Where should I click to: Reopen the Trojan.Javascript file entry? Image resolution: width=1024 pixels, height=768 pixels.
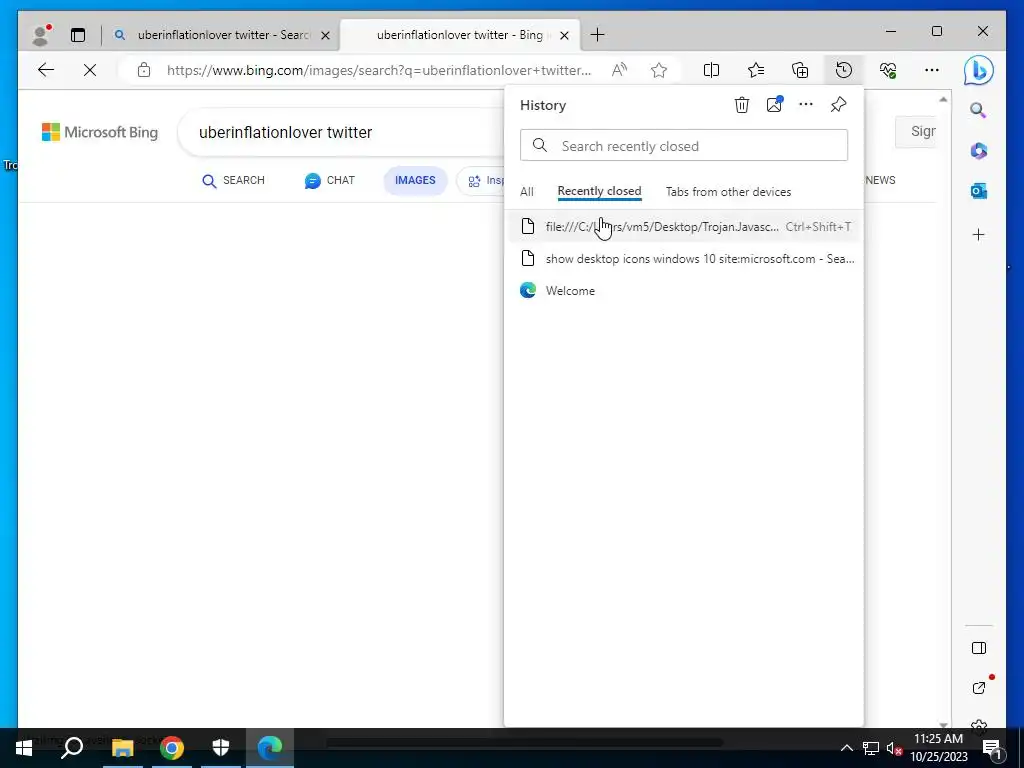click(684, 227)
